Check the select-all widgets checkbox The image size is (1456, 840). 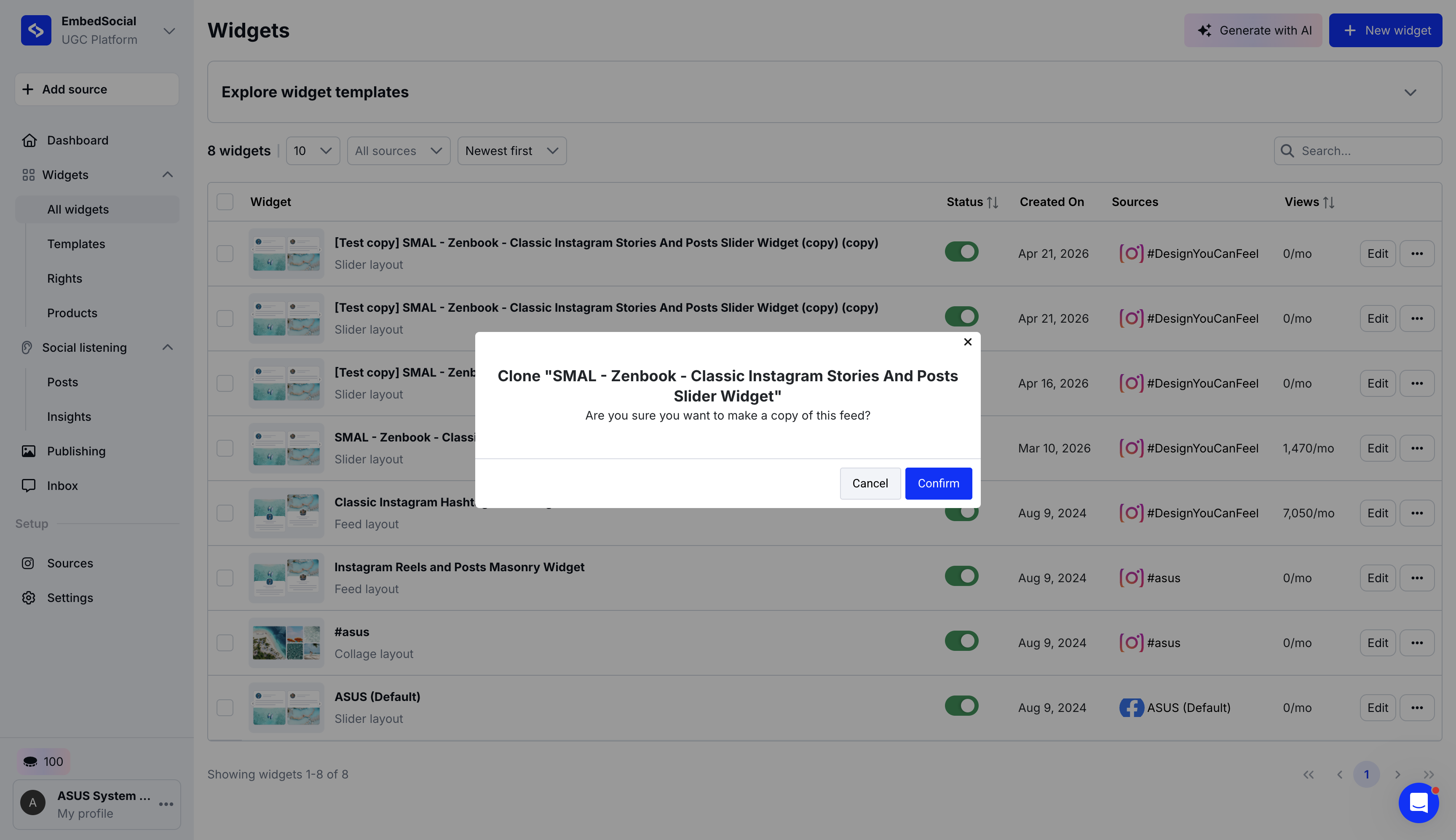225,202
